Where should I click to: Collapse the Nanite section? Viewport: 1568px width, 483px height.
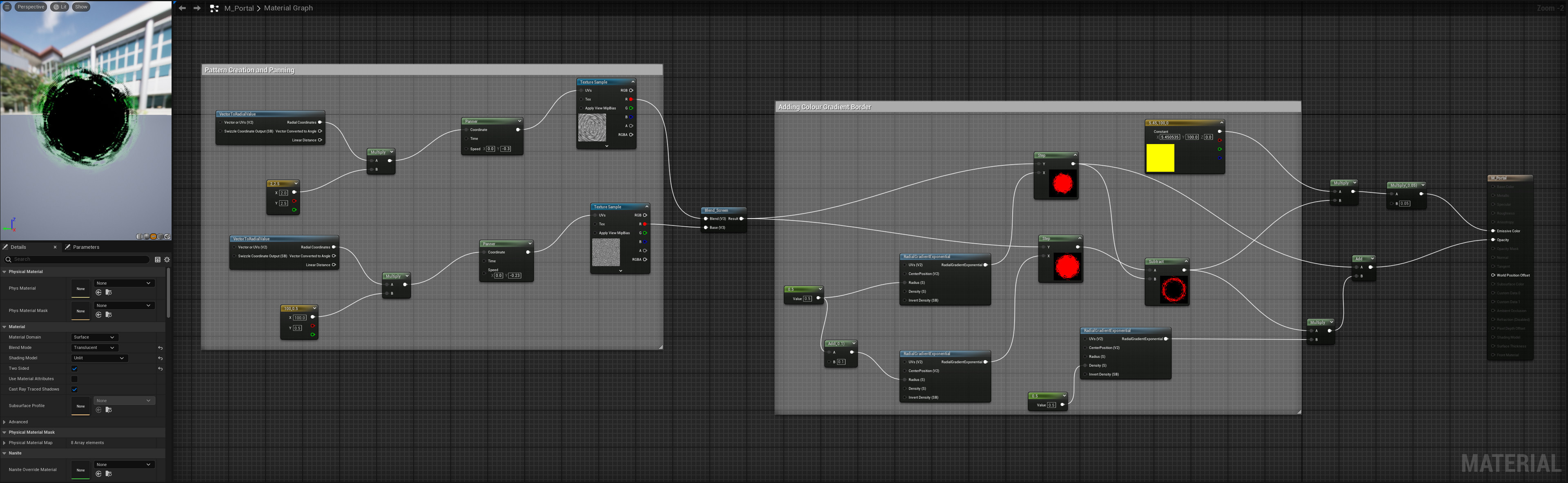coord(5,453)
